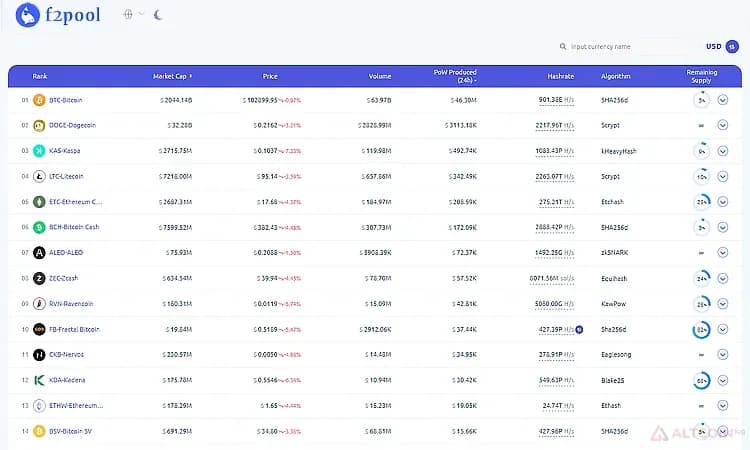The height and width of the screenshot is (450, 750).
Task: Open the language globe selector
Action: pos(128,14)
